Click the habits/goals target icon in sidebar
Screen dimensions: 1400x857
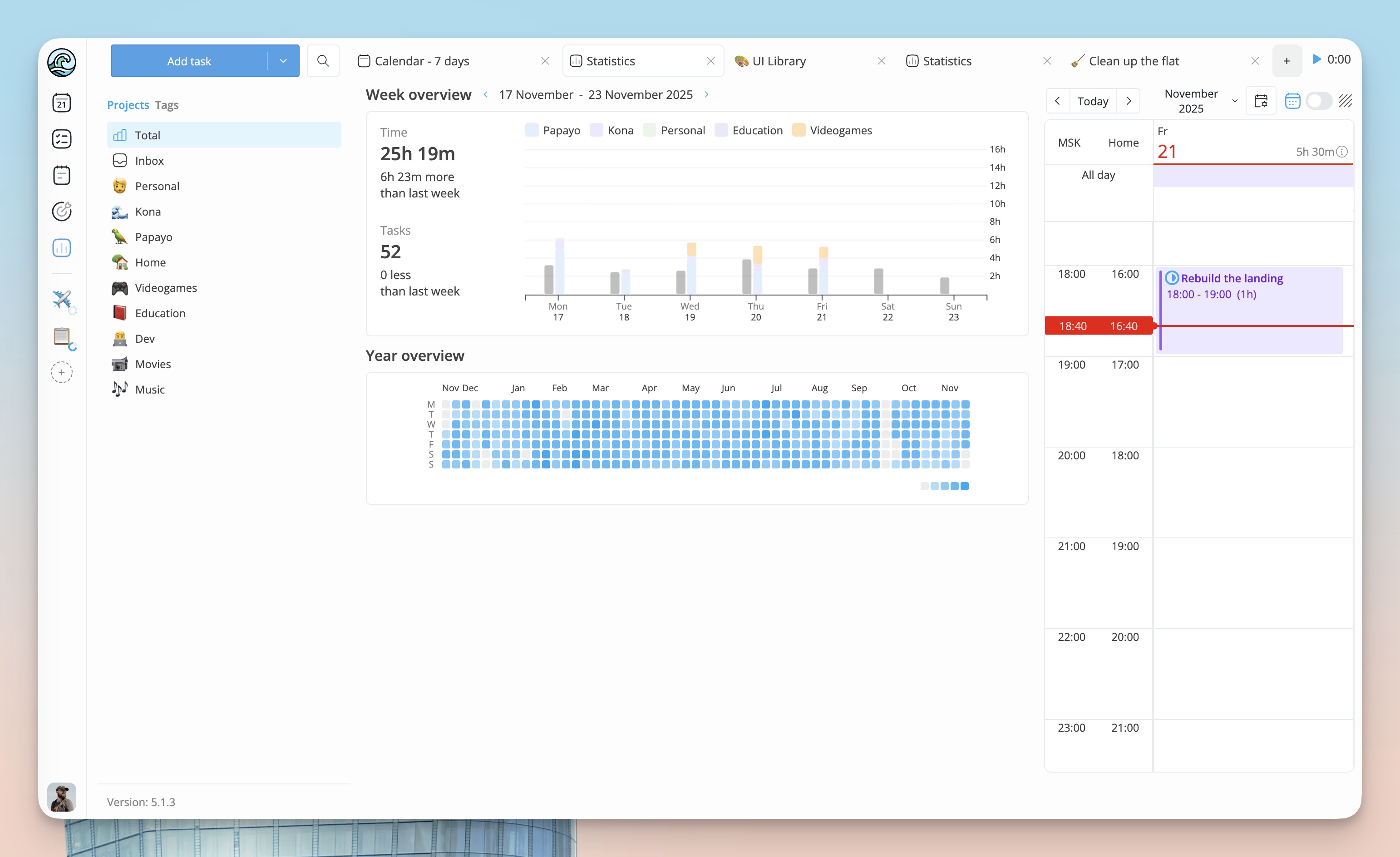click(61, 212)
